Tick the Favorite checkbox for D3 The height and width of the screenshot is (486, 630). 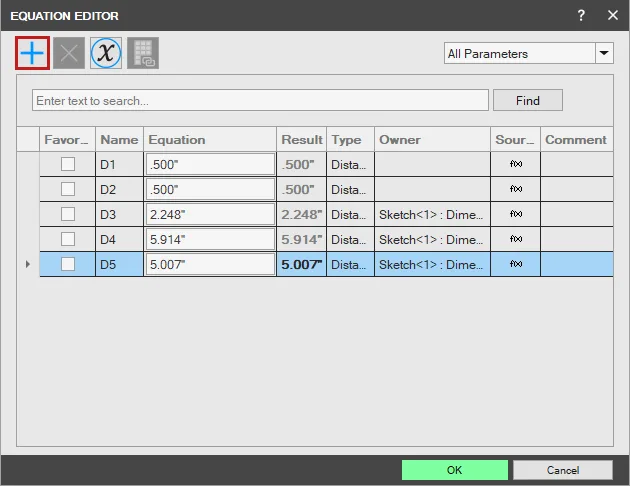tap(68, 214)
